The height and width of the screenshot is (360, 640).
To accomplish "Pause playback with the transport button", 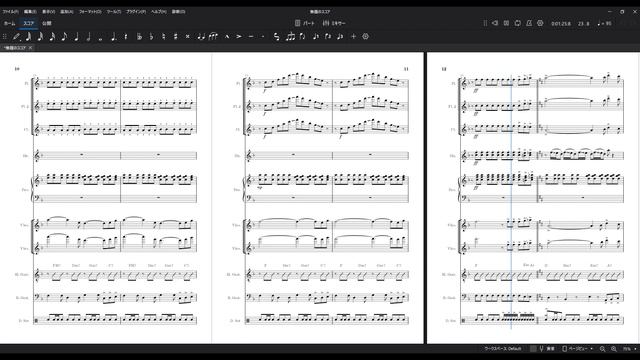I will (x=506, y=23).
